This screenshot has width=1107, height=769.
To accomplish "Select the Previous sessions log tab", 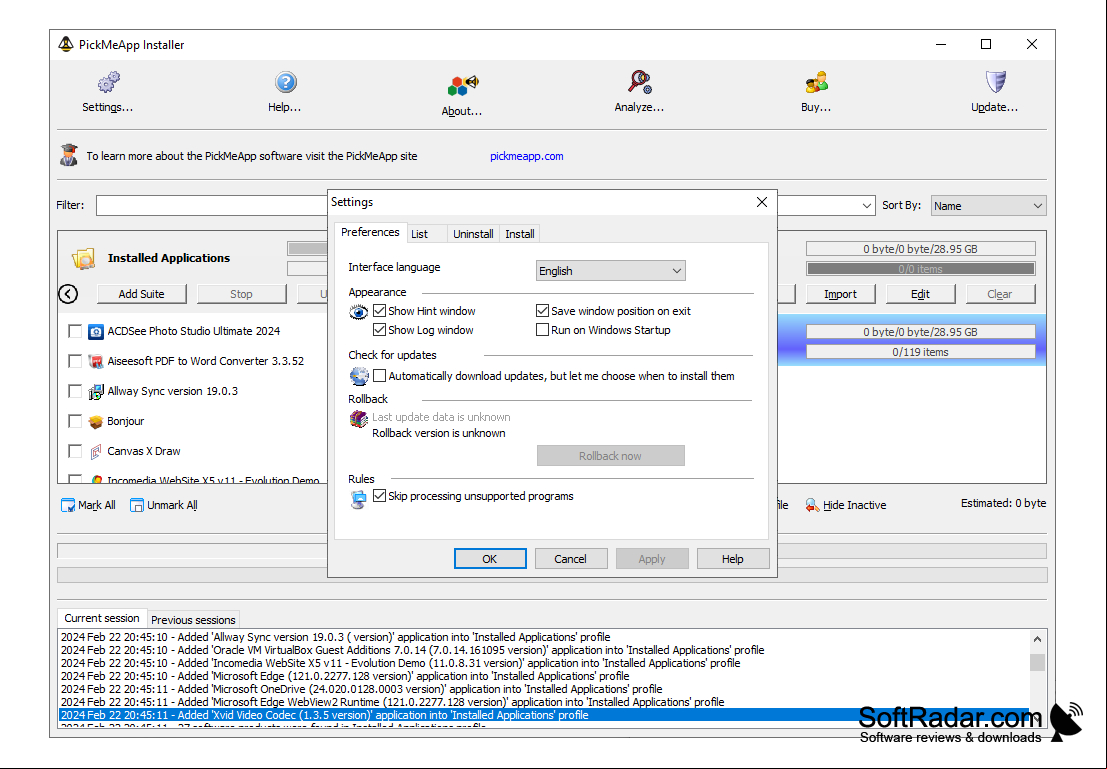I will 193,620.
